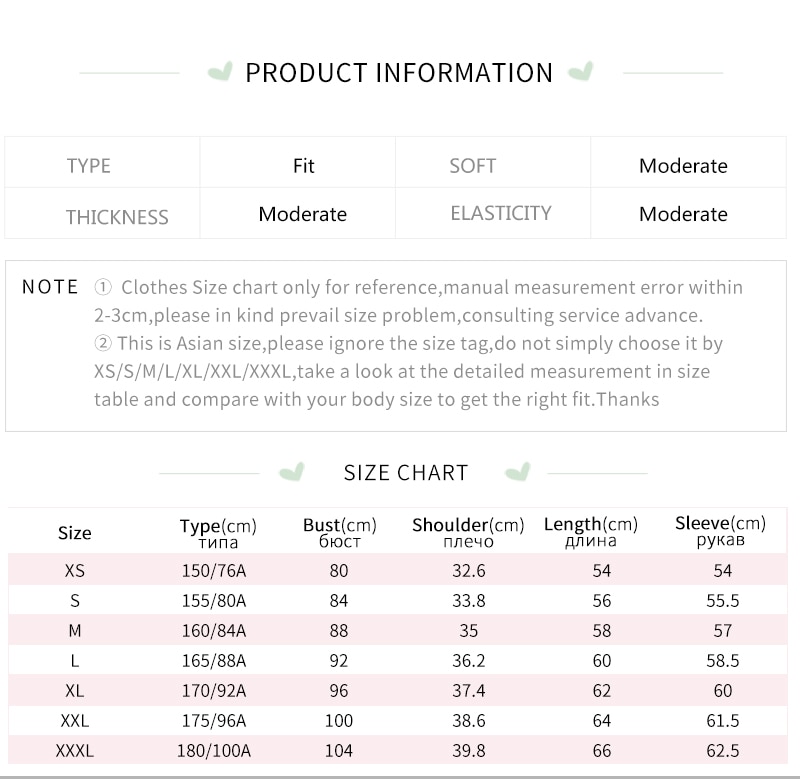
Task: Click the THICKNESS label cell
Action: coord(102,213)
